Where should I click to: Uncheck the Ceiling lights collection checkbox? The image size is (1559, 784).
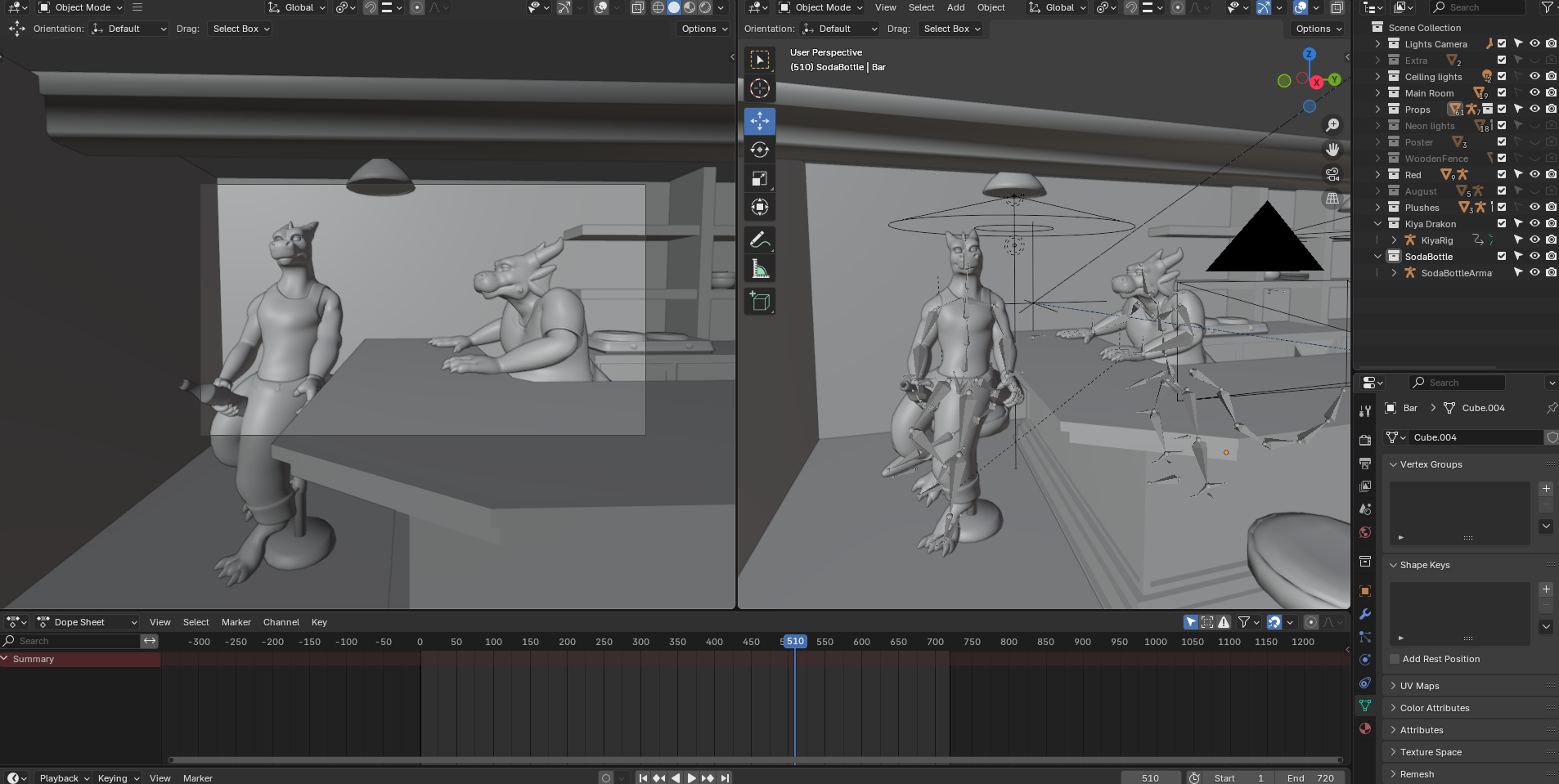click(x=1502, y=76)
